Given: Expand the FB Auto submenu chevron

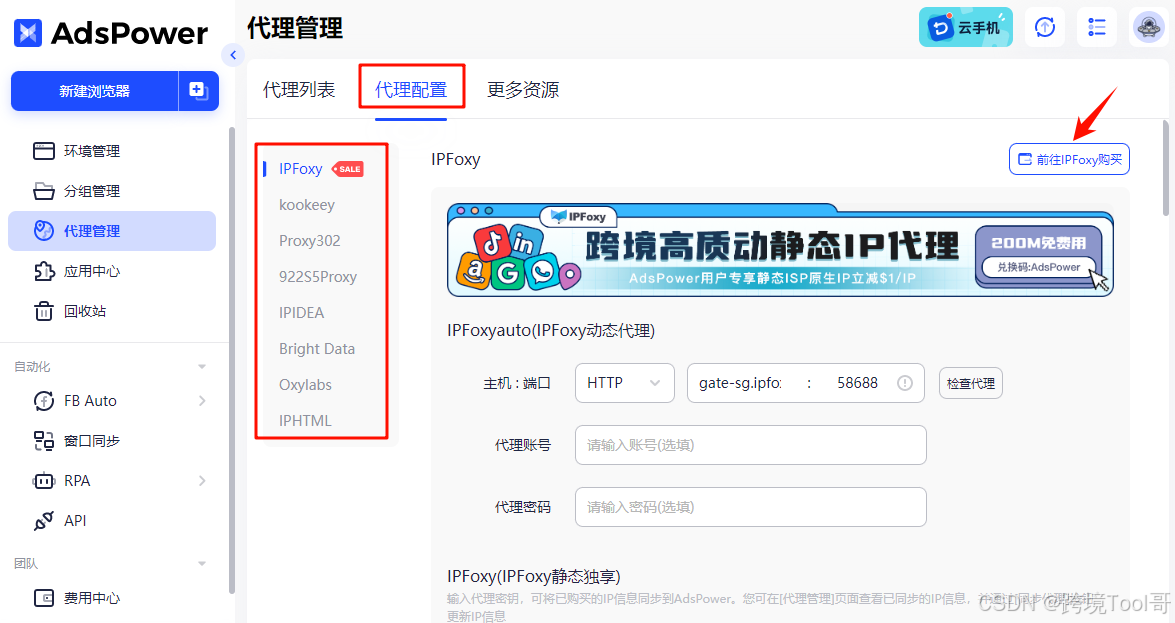Looking at the screenshot, I should [202, 401].
